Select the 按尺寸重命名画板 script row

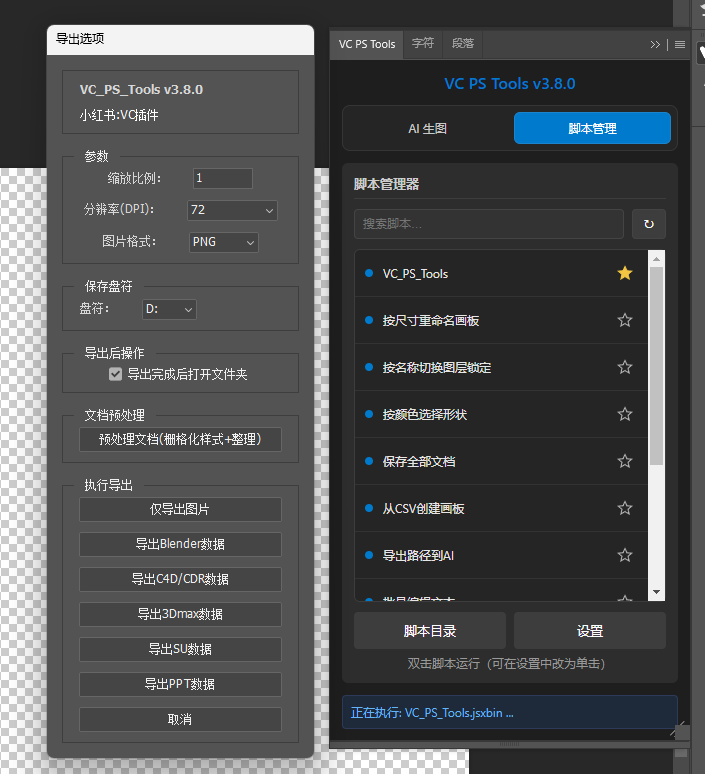coord(501,320)
